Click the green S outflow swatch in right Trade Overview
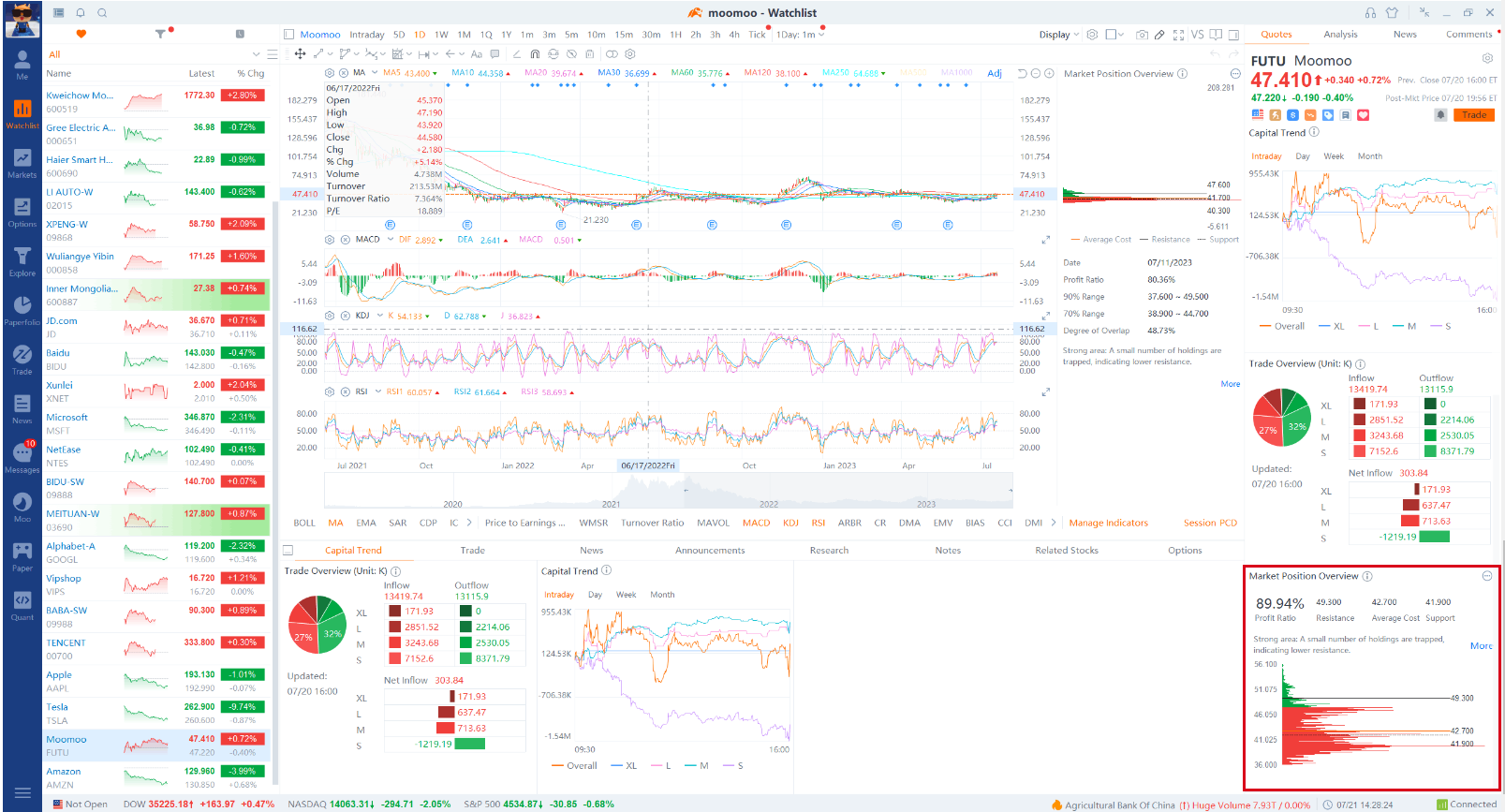This screenshot has height=812, width=1505. tap(1430, 451)
